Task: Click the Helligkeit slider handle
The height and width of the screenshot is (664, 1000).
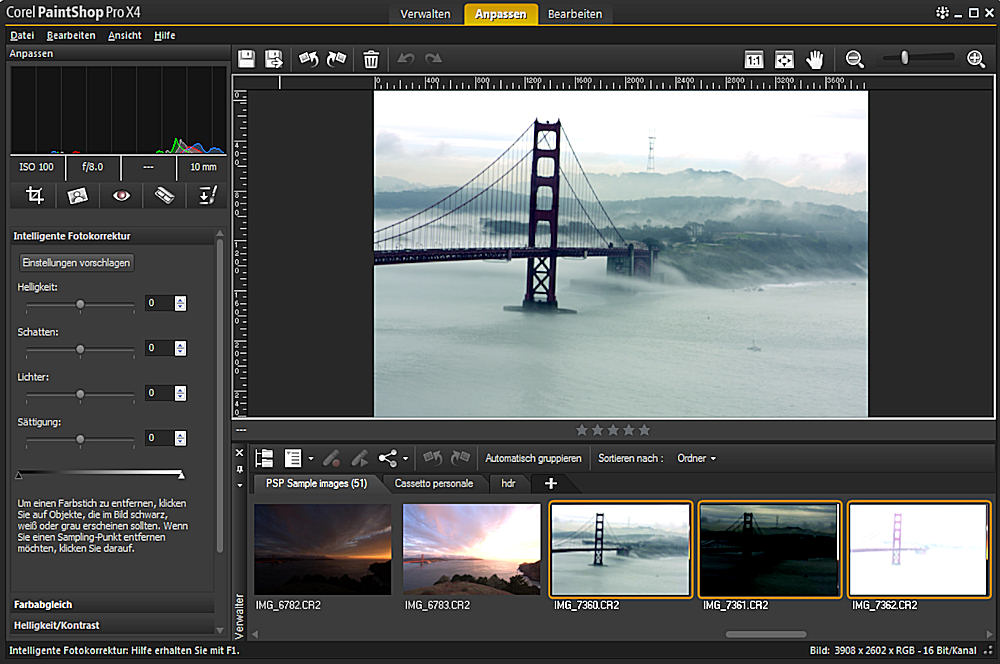Action: point(80,305)
